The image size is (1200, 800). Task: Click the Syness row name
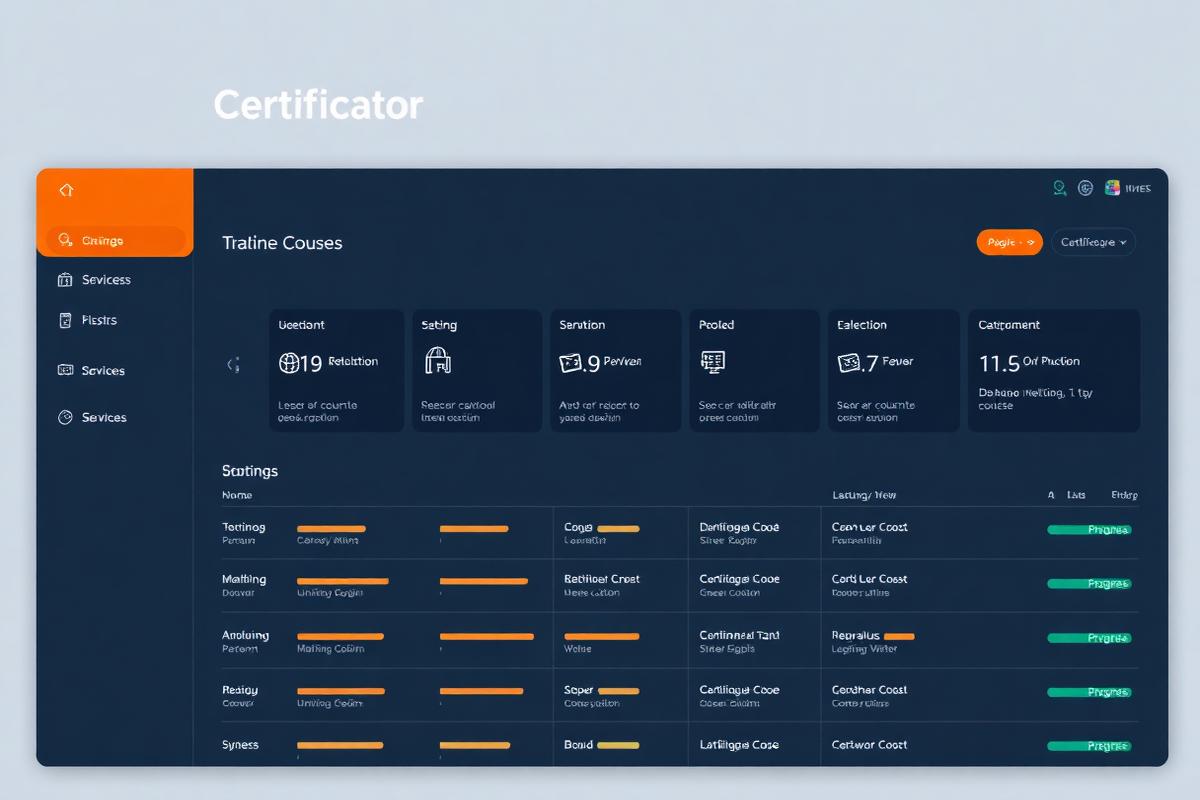coord(240,745)
